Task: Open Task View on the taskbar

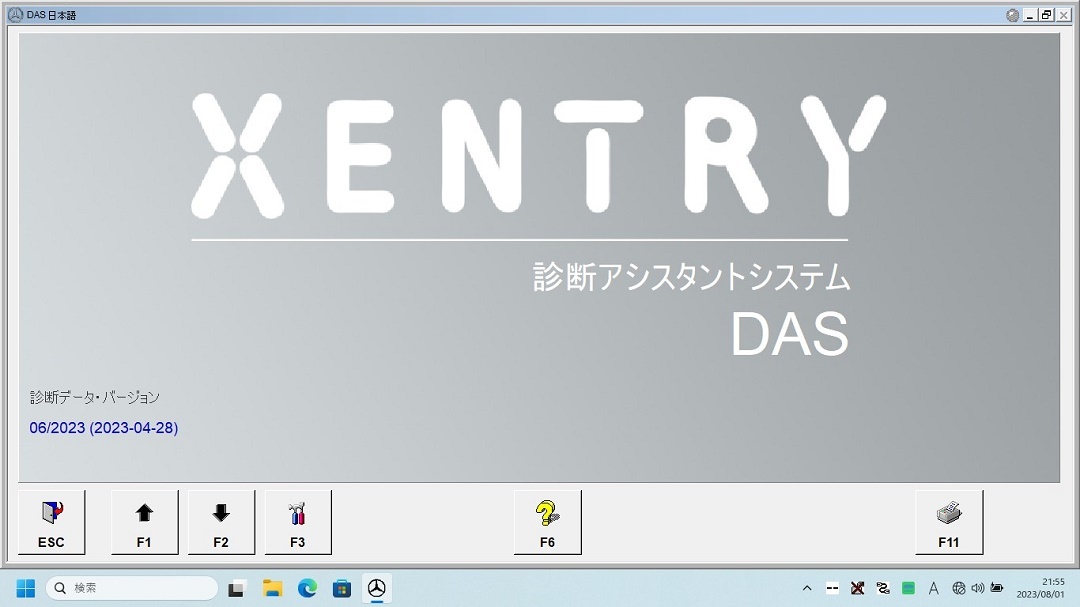Action: tap(237, 588)
